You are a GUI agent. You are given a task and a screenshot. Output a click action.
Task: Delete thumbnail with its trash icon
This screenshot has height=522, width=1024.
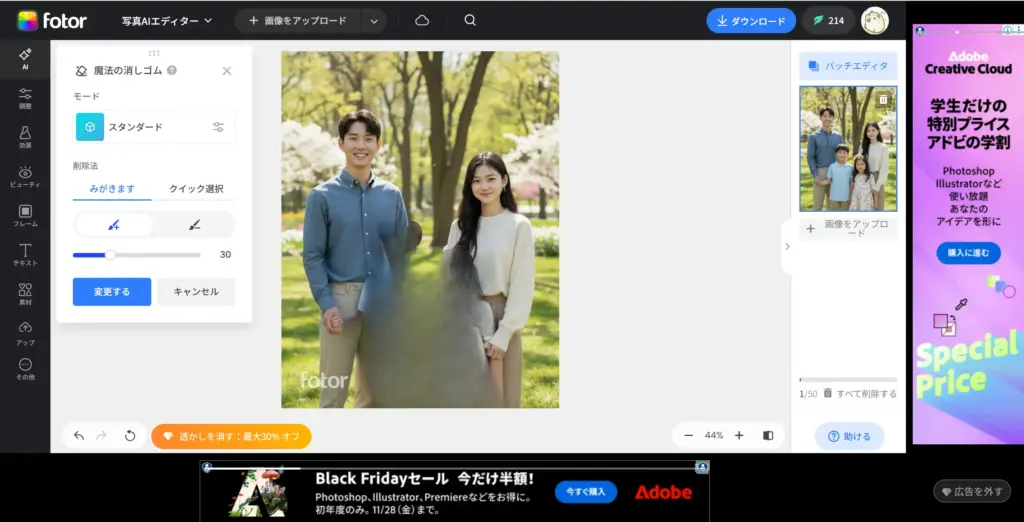click(x=883, y=100)
